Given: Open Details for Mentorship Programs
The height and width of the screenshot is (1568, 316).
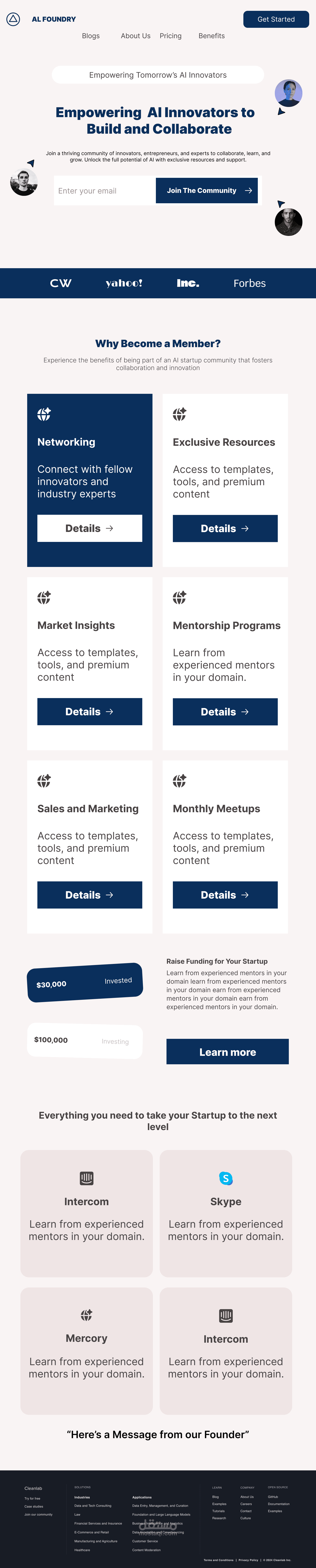Looking at the screenshot, I should point(225,712).
